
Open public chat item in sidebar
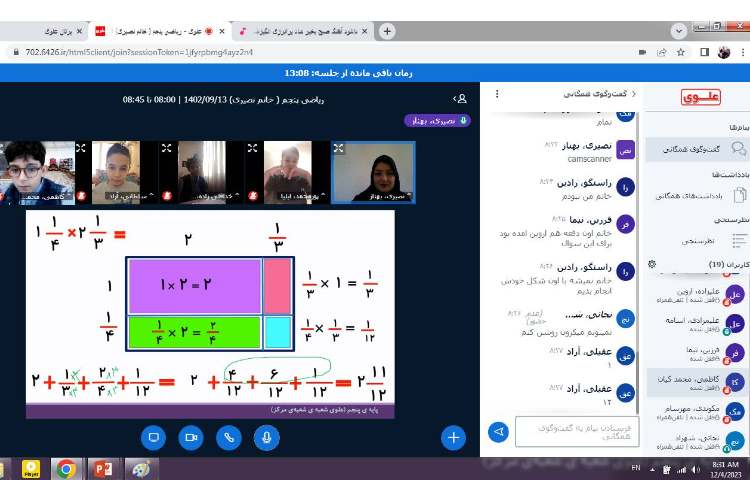(x=697, y=149)
